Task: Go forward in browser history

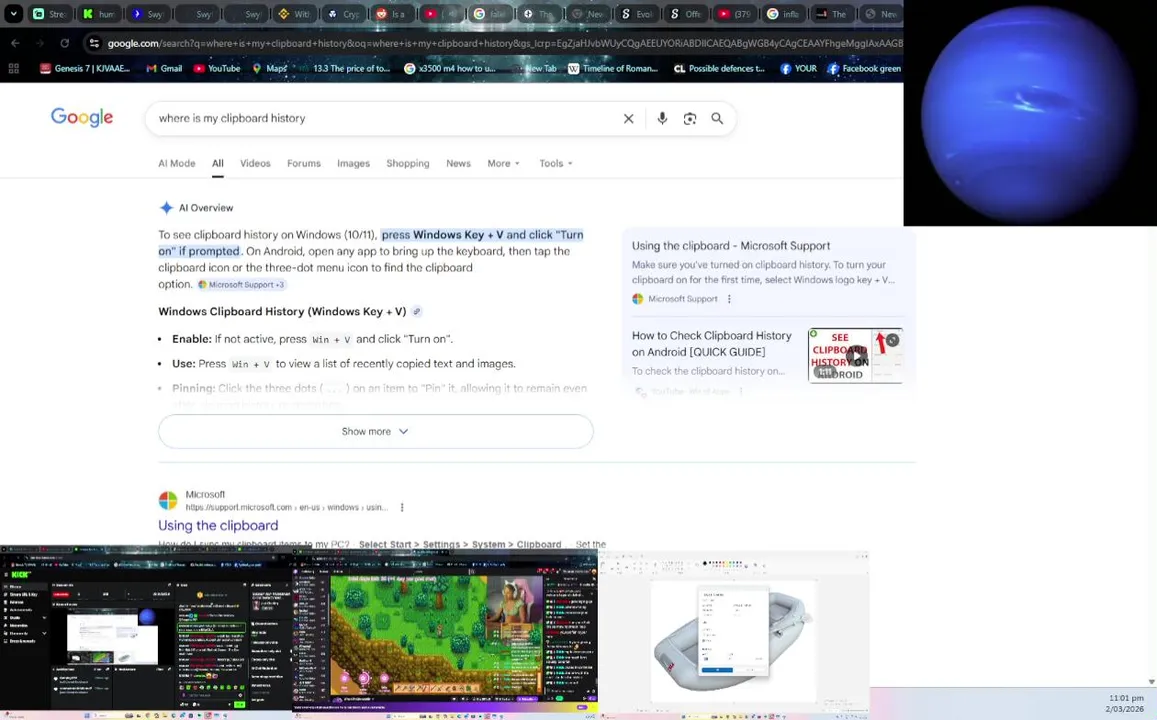Action: [x=40, y=44]
